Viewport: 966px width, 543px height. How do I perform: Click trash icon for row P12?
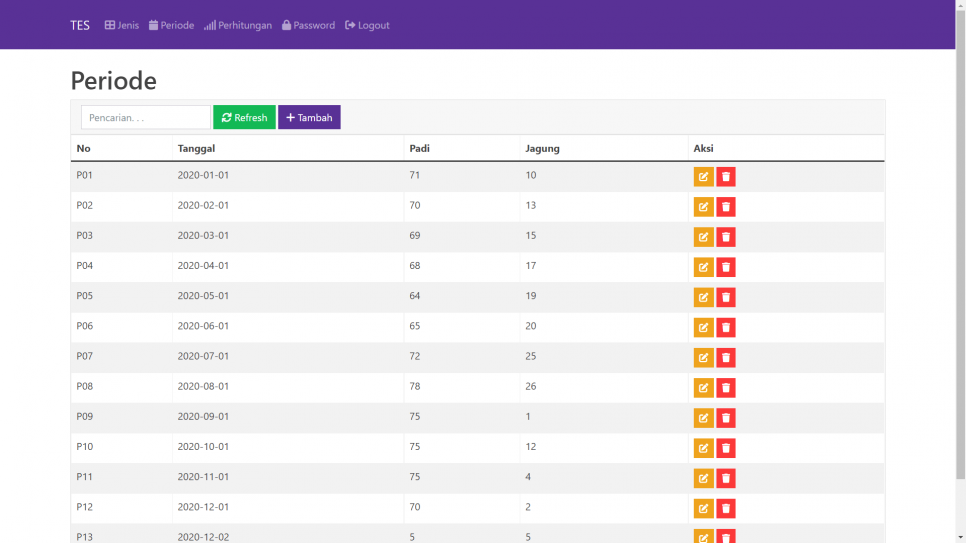tap(726, 508)
